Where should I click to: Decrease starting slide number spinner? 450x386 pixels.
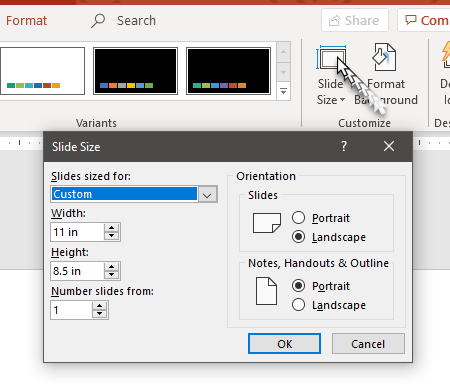[99, 314]
